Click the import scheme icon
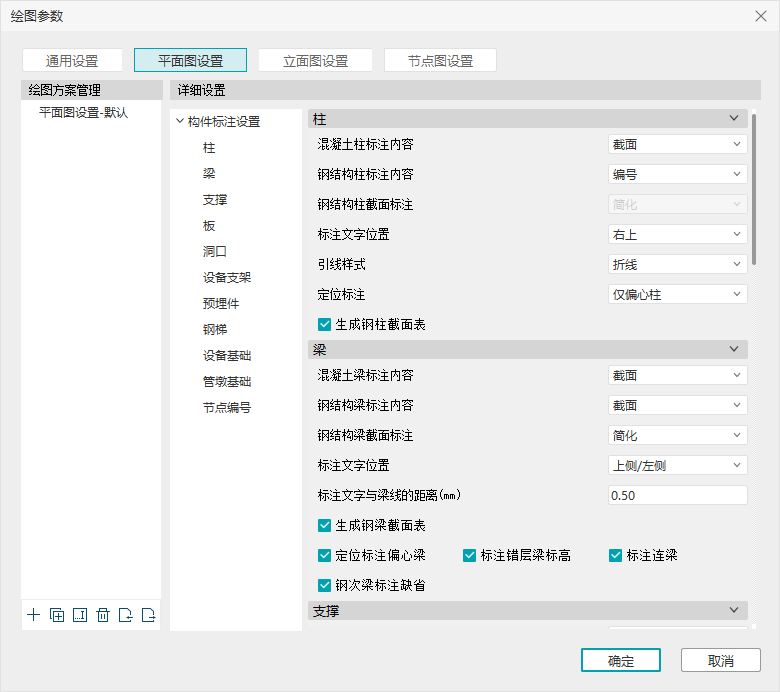780x692 pixels. point(126,615)
